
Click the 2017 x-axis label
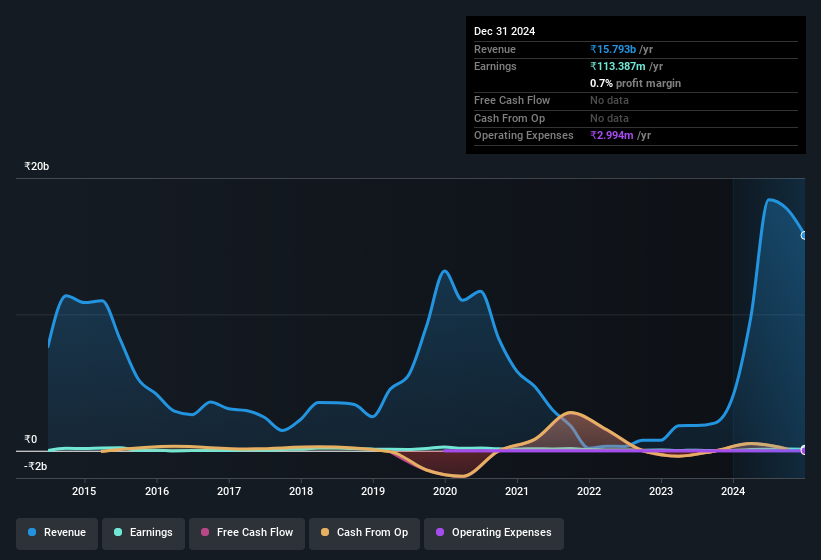click(x=229, y=491)
